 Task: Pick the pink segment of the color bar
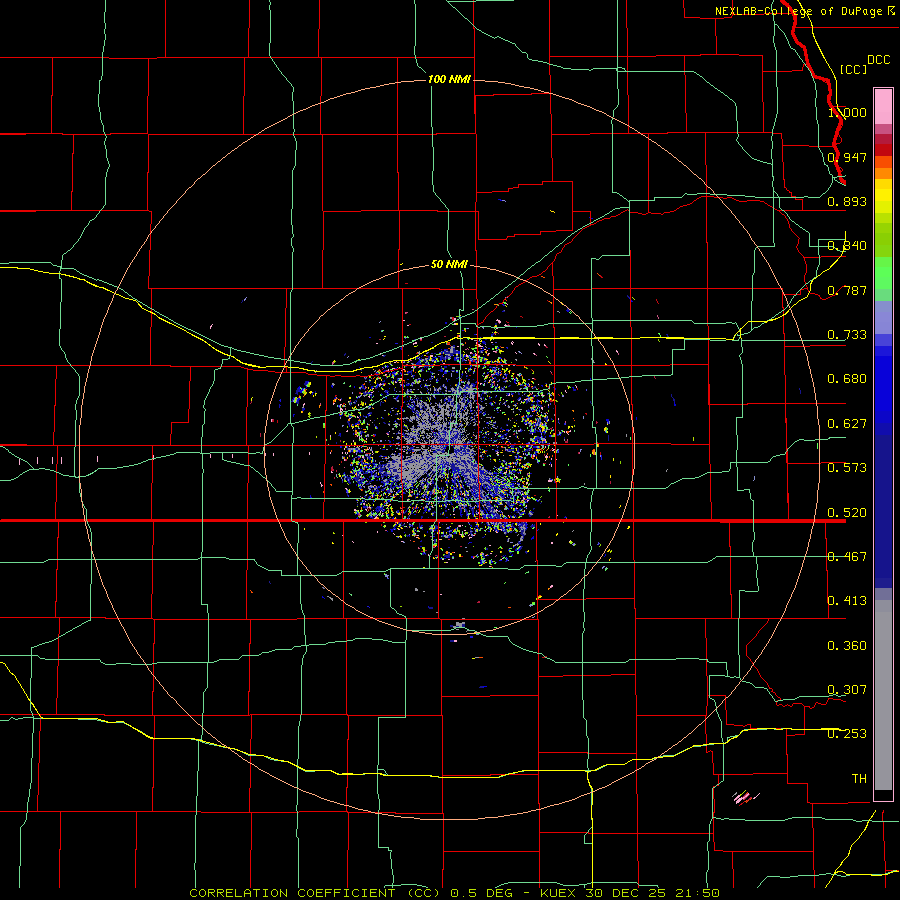click(883, 107)
